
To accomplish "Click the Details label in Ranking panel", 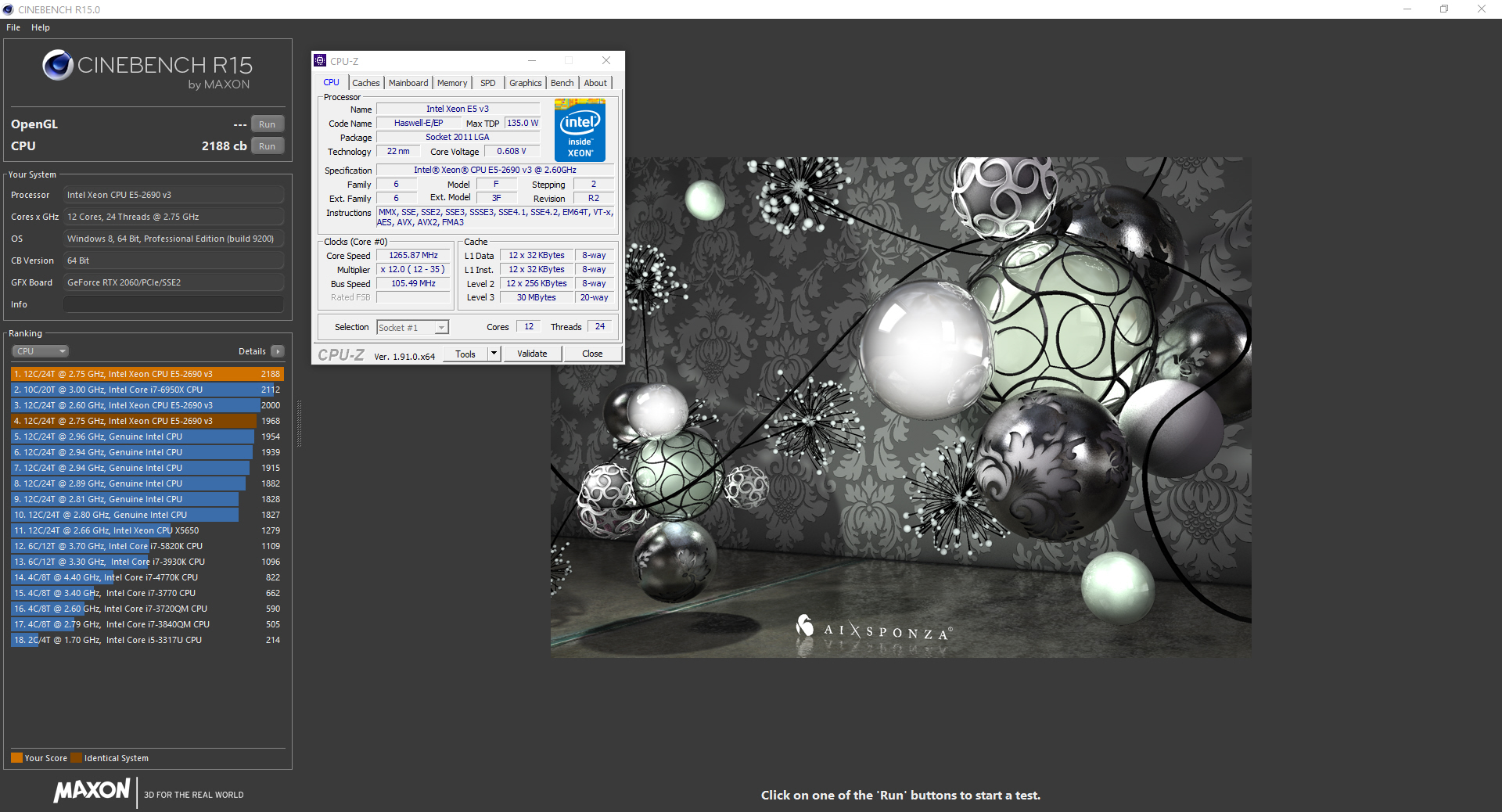I will (252, 351).
